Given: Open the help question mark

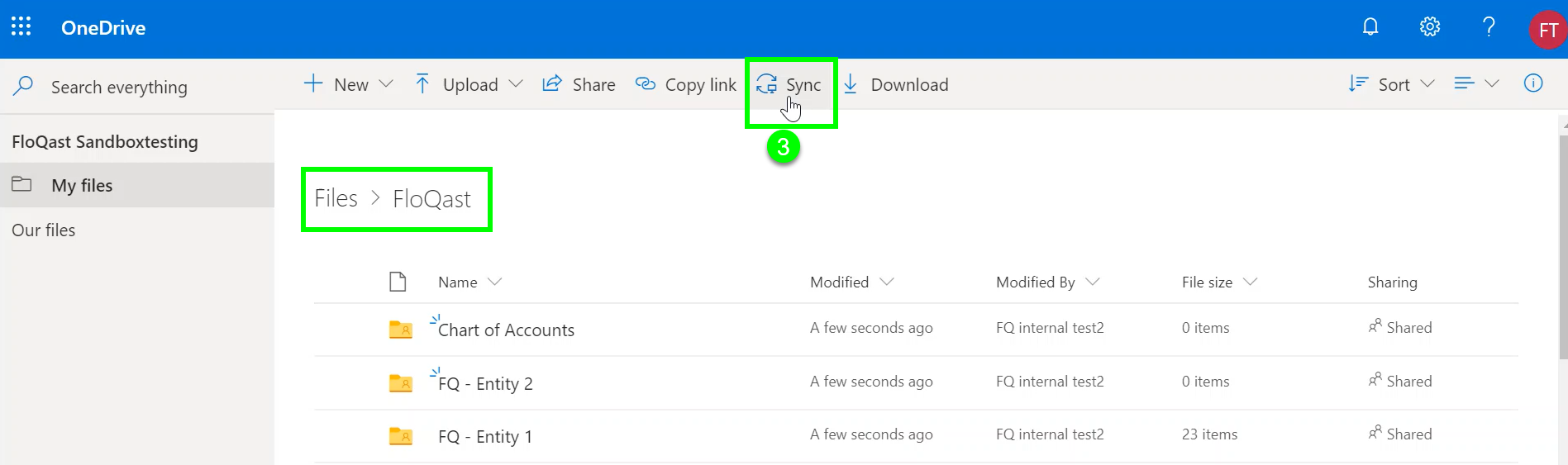Looking at the screenshot, I should coord(1489,27).
